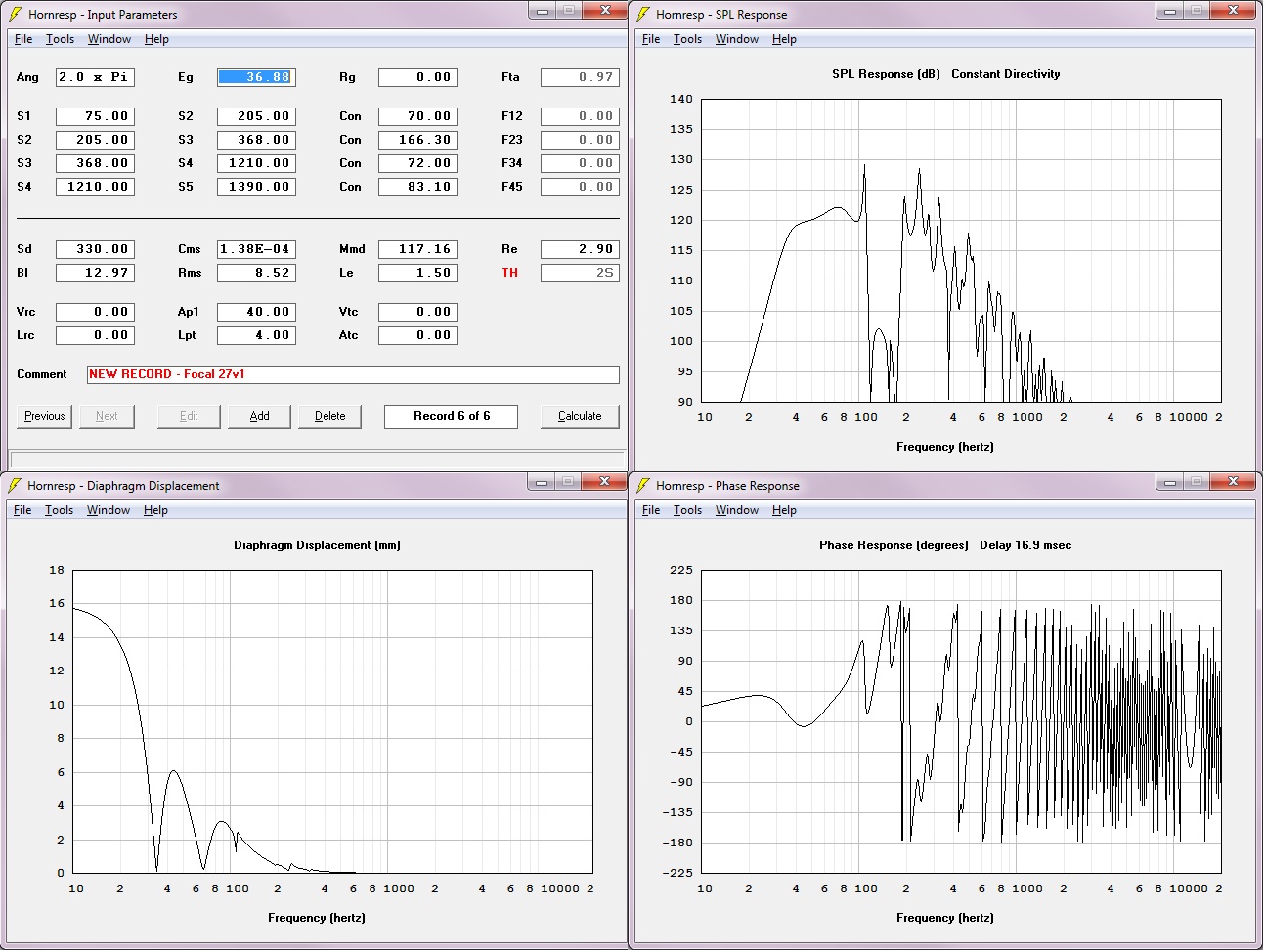Screen dimensions: 1265x952
Task: Click the SPL Response chart plot
Action: coord(961,250)
